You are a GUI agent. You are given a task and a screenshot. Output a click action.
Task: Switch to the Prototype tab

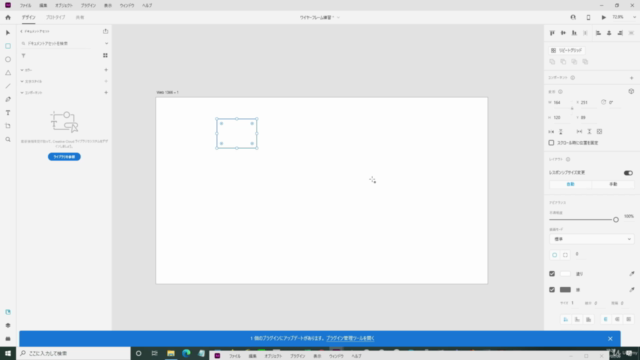pos(56,18)
